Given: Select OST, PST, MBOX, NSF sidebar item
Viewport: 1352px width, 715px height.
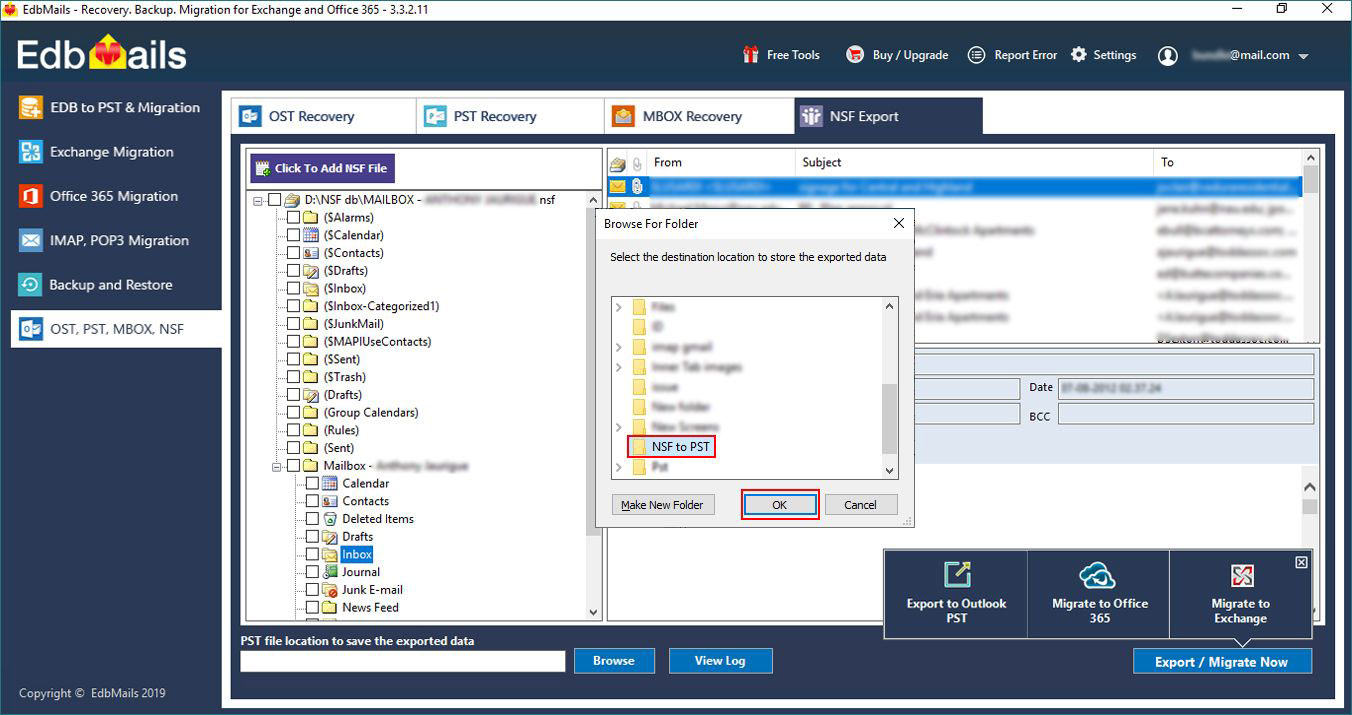Looking at the screenshot, I should coord(116,329).
